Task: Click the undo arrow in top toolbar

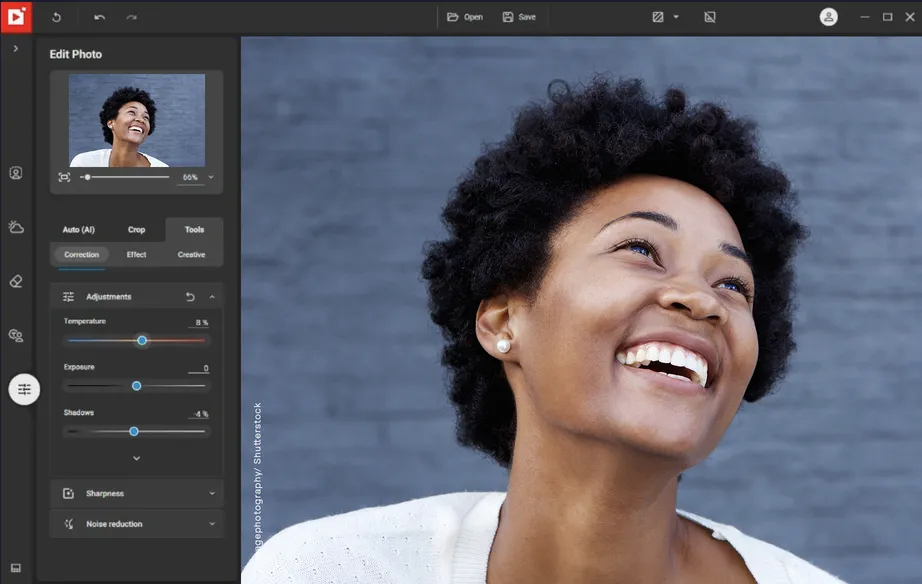Action: [99, 17]
